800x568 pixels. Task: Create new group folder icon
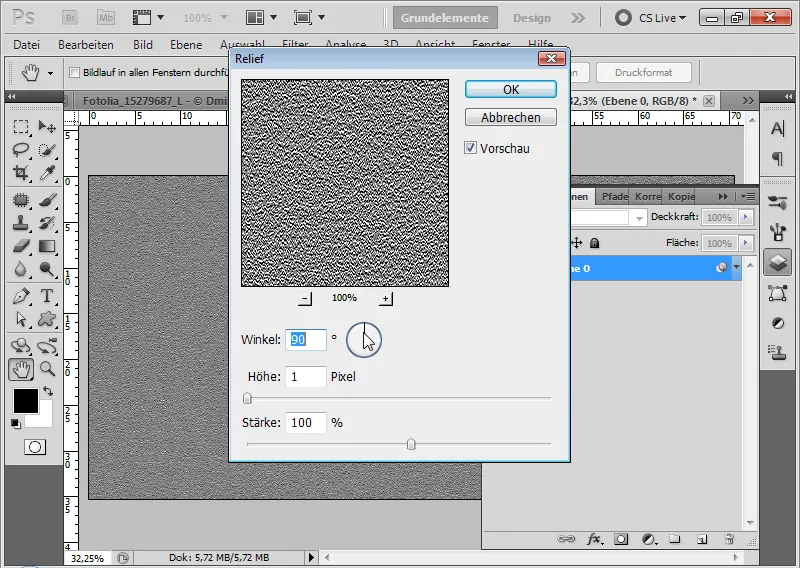click(674, 539)
